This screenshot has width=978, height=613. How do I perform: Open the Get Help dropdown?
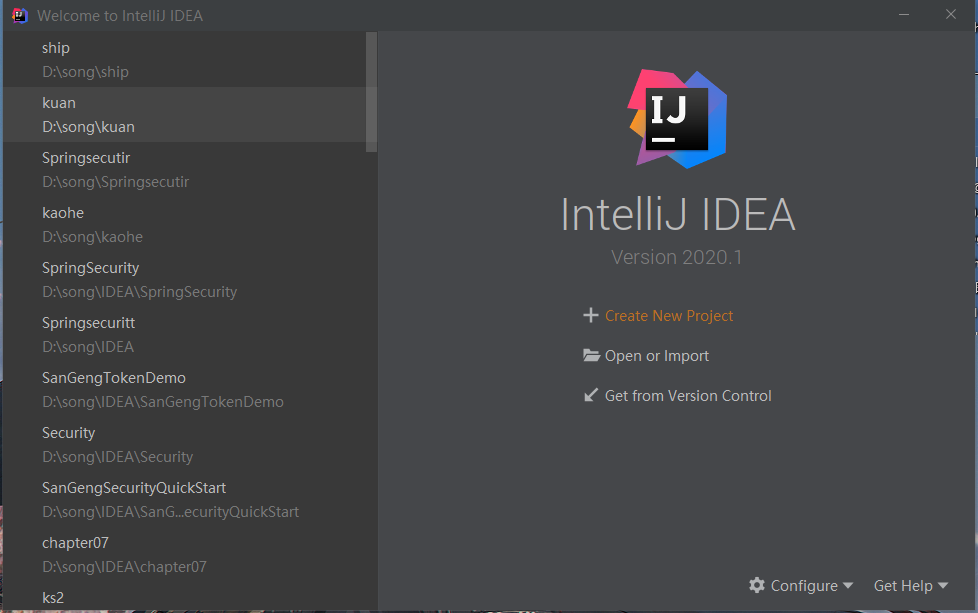click(x=910, y=586)
